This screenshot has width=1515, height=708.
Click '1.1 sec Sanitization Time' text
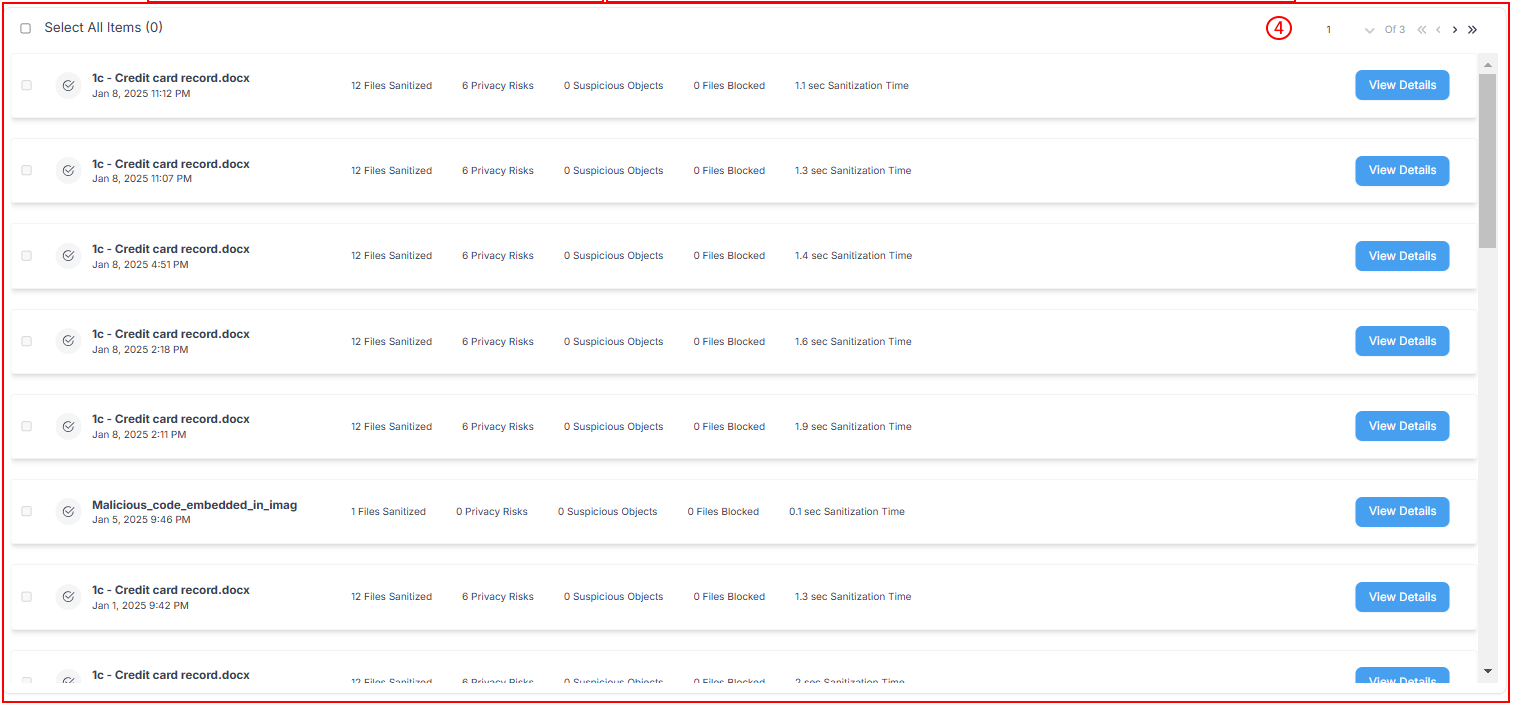click(x=852, y=86)
